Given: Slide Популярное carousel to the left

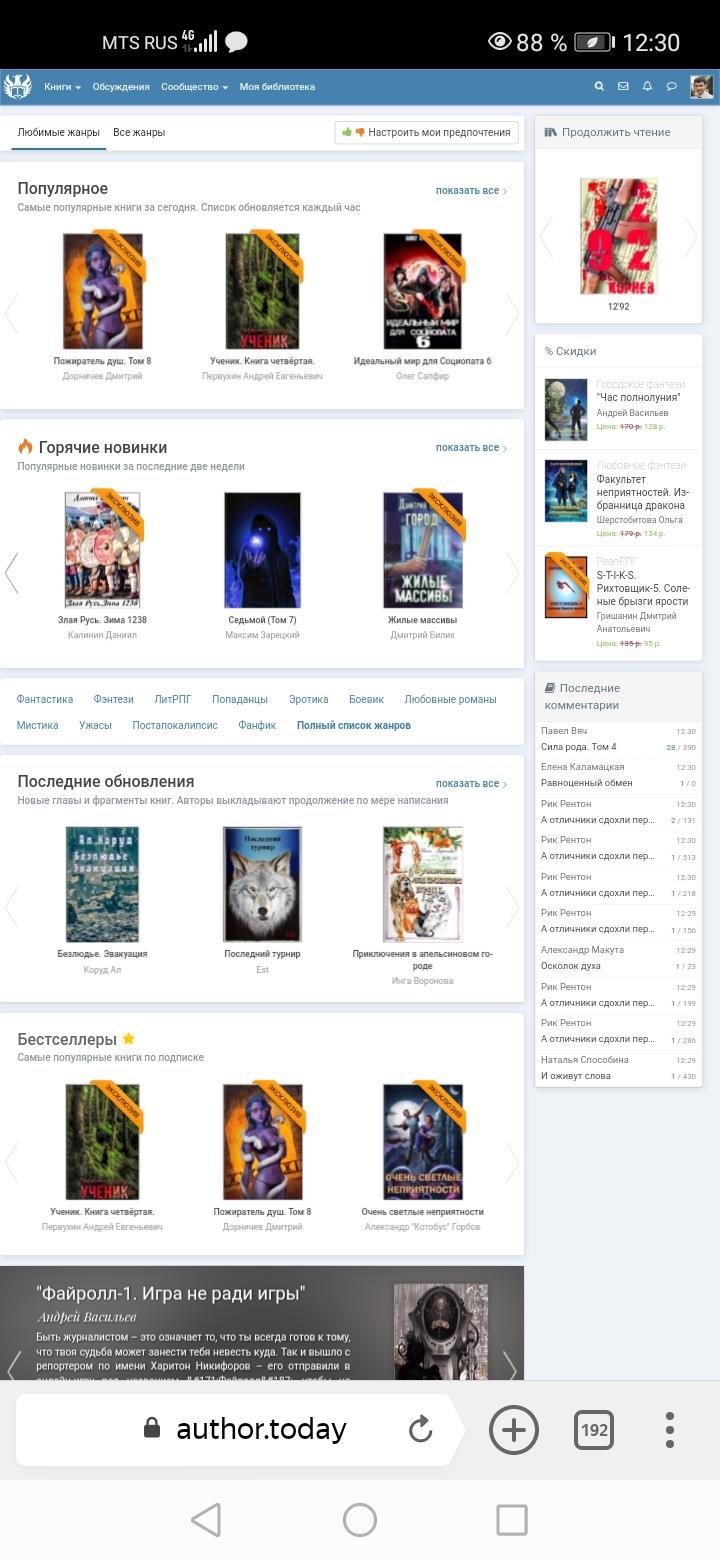Looking at the screenshot, I should [x=12, y=313].
